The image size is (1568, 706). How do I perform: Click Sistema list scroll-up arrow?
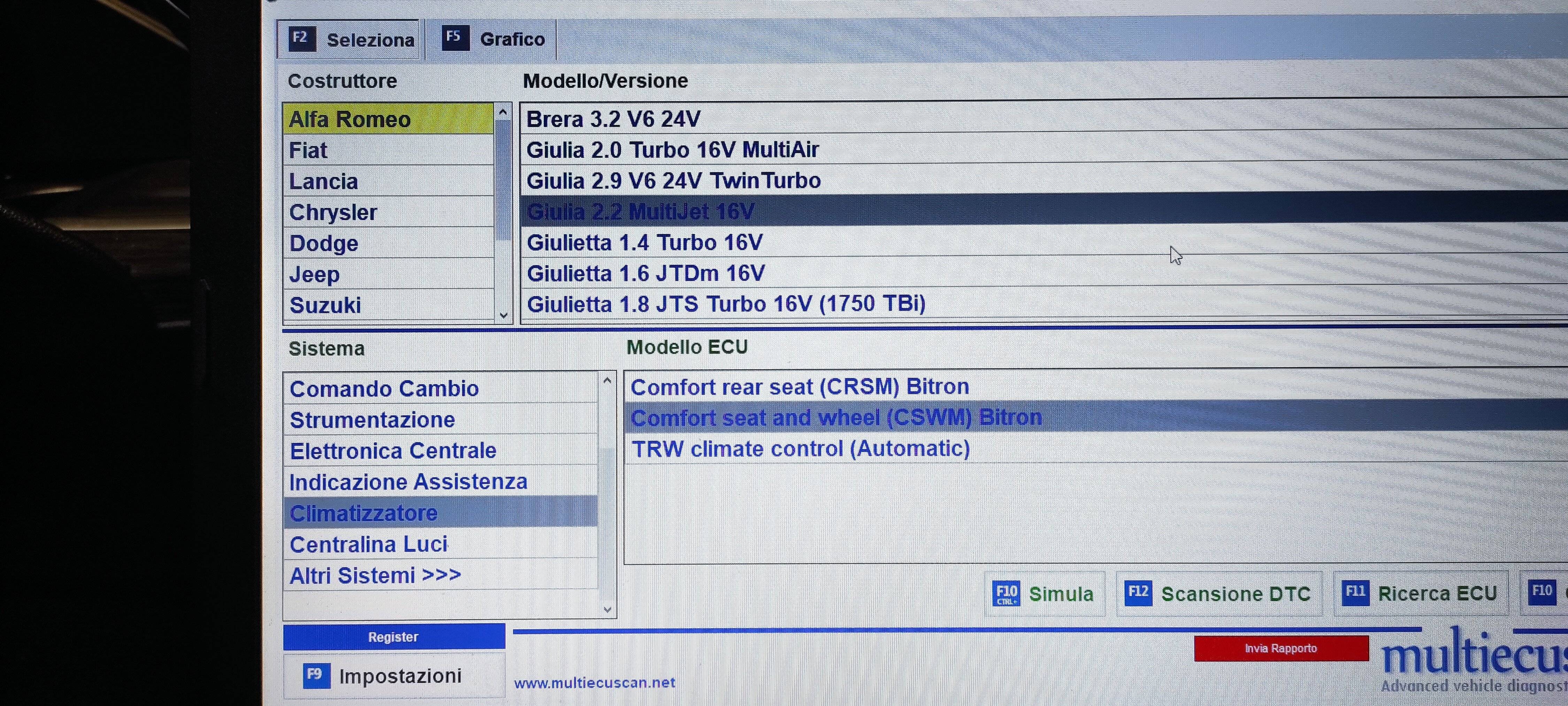point(607,381)
